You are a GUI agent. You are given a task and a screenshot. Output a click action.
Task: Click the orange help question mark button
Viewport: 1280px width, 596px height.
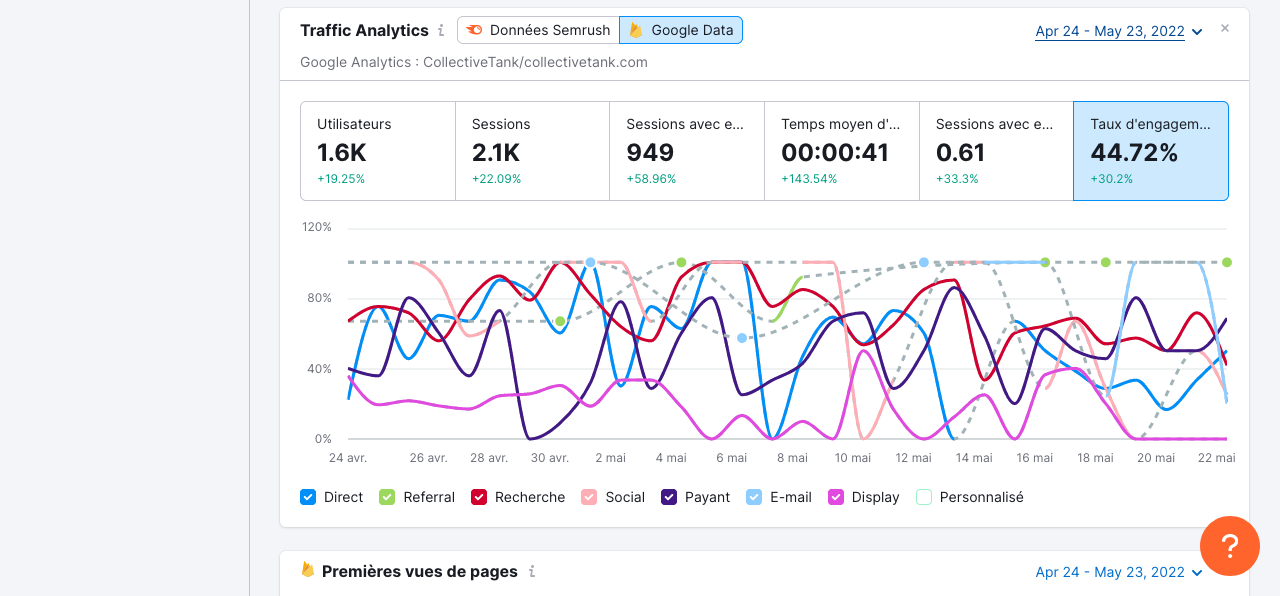pos(1230,546)
